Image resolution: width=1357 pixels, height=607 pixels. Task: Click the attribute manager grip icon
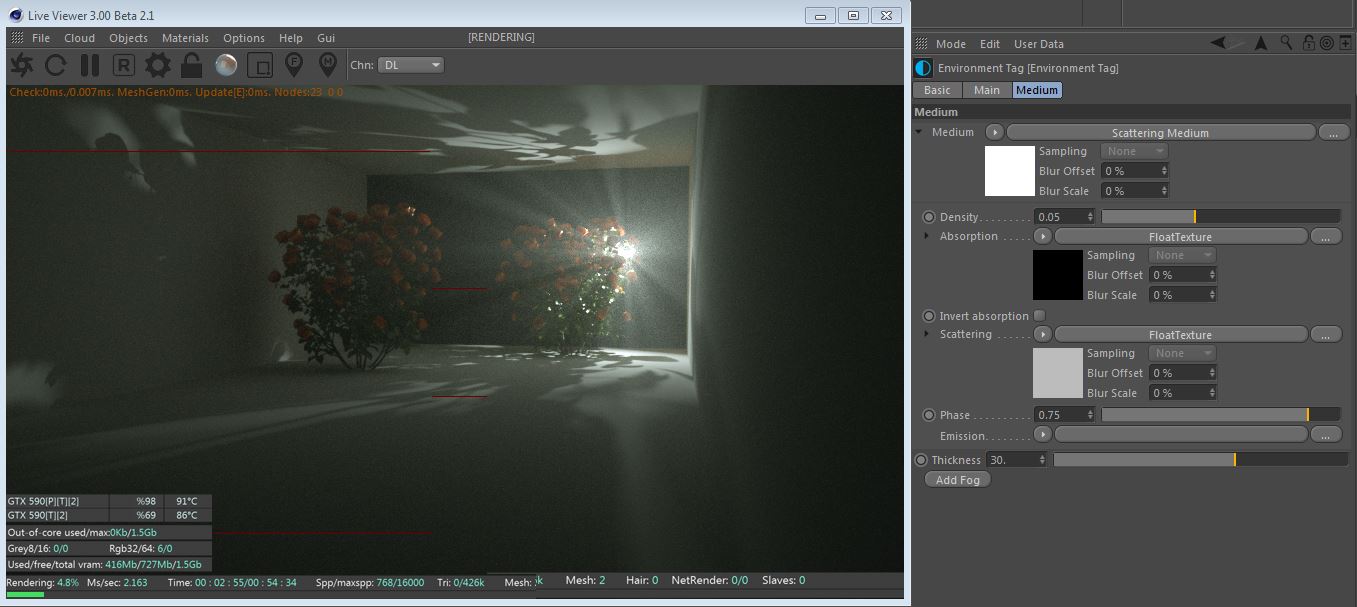coord(922,44)
